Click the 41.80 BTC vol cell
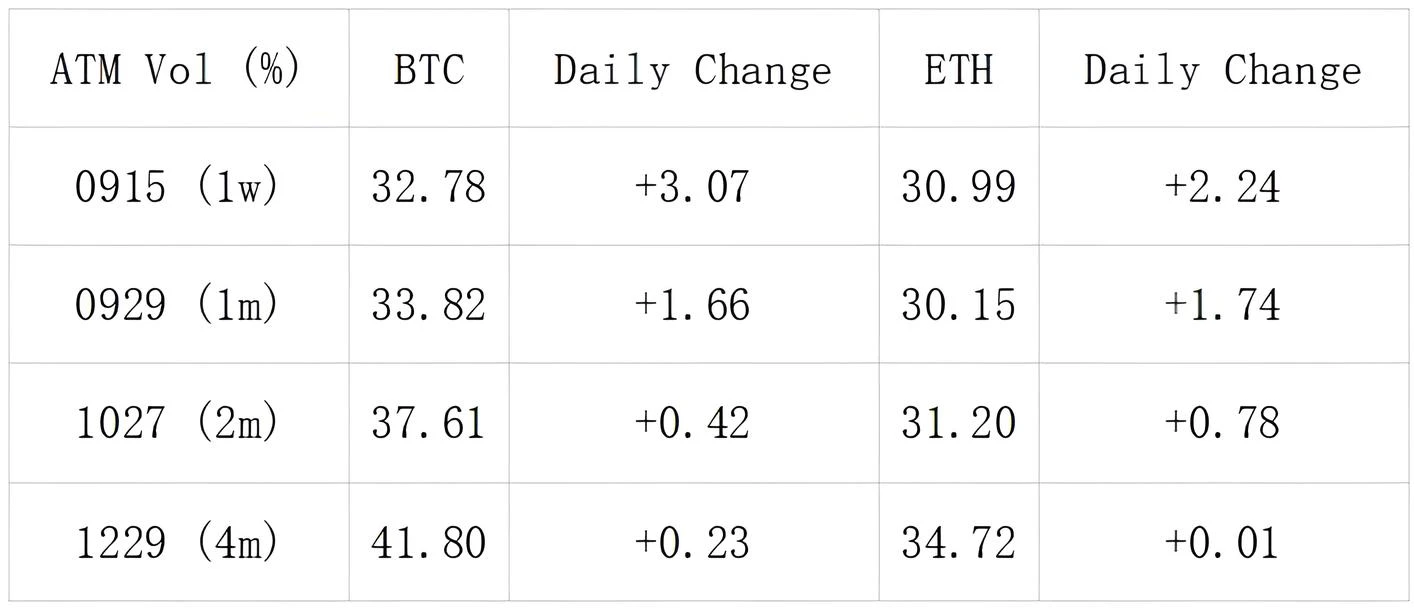 point(429,542)
